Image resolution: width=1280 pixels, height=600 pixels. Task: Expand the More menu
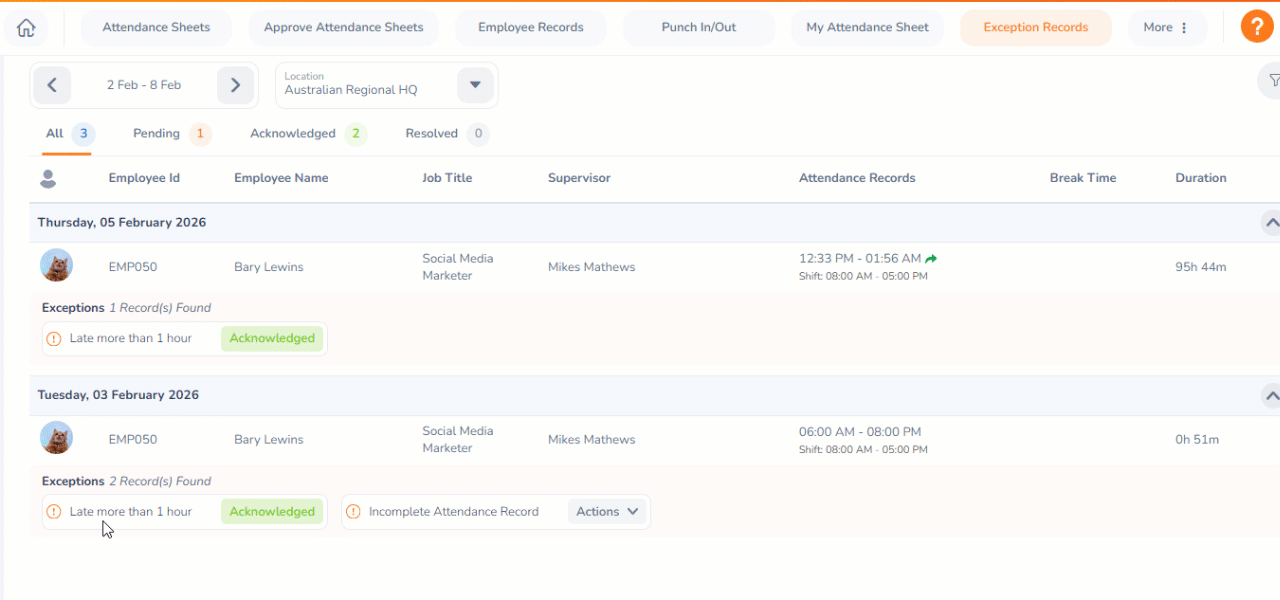pos(1166,28)
